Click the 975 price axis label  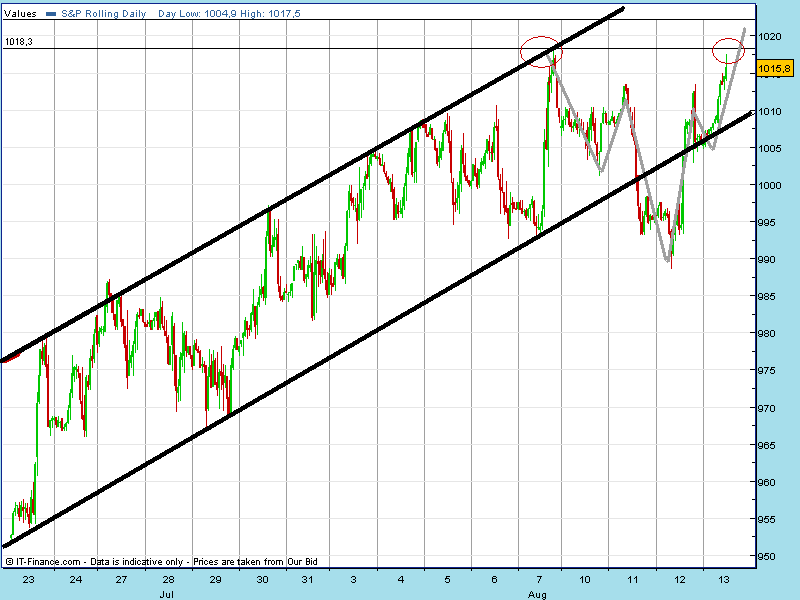[x=767, y=371]
